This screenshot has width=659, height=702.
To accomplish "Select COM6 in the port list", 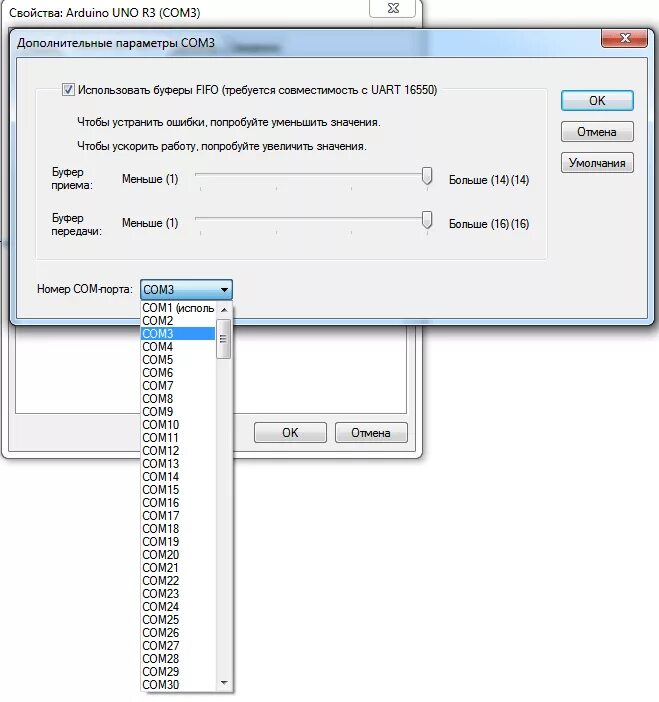I will (x=178, y=373).
